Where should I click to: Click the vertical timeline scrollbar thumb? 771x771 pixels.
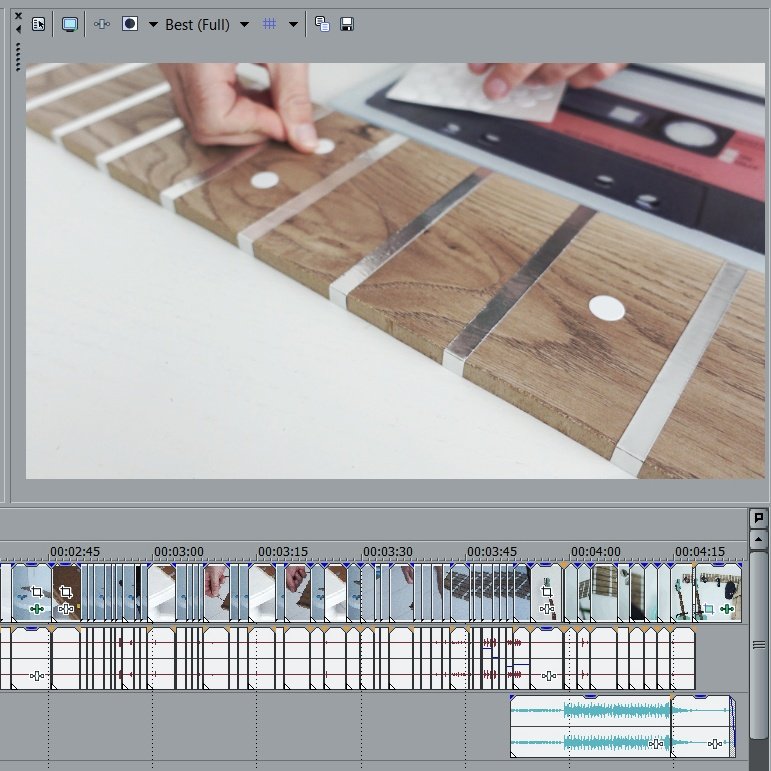(x=760, y=644)
